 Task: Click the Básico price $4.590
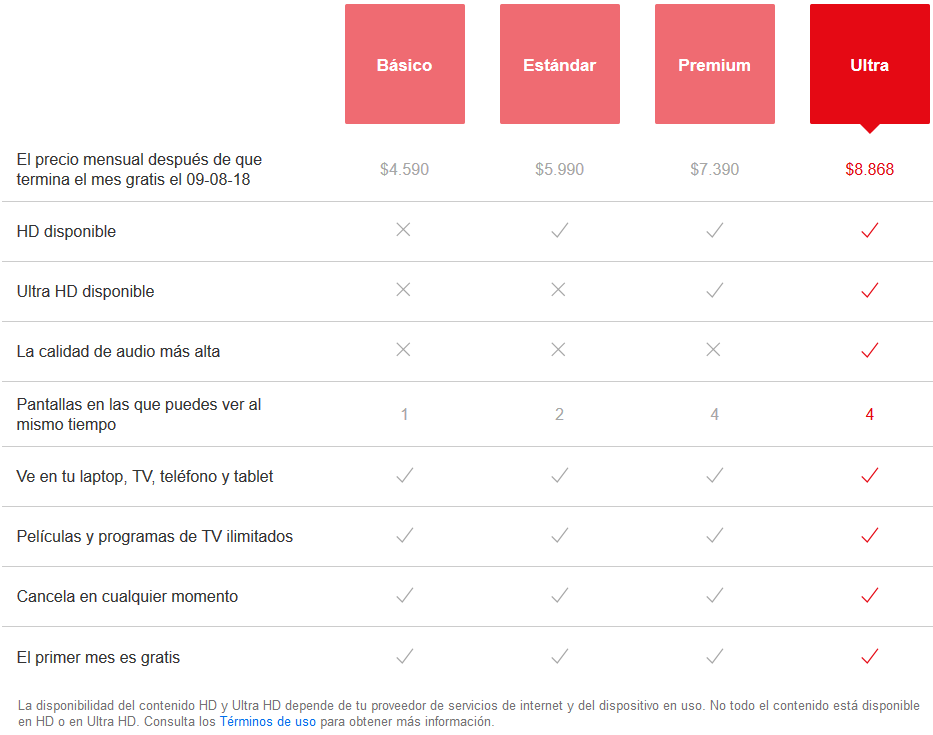404,169
